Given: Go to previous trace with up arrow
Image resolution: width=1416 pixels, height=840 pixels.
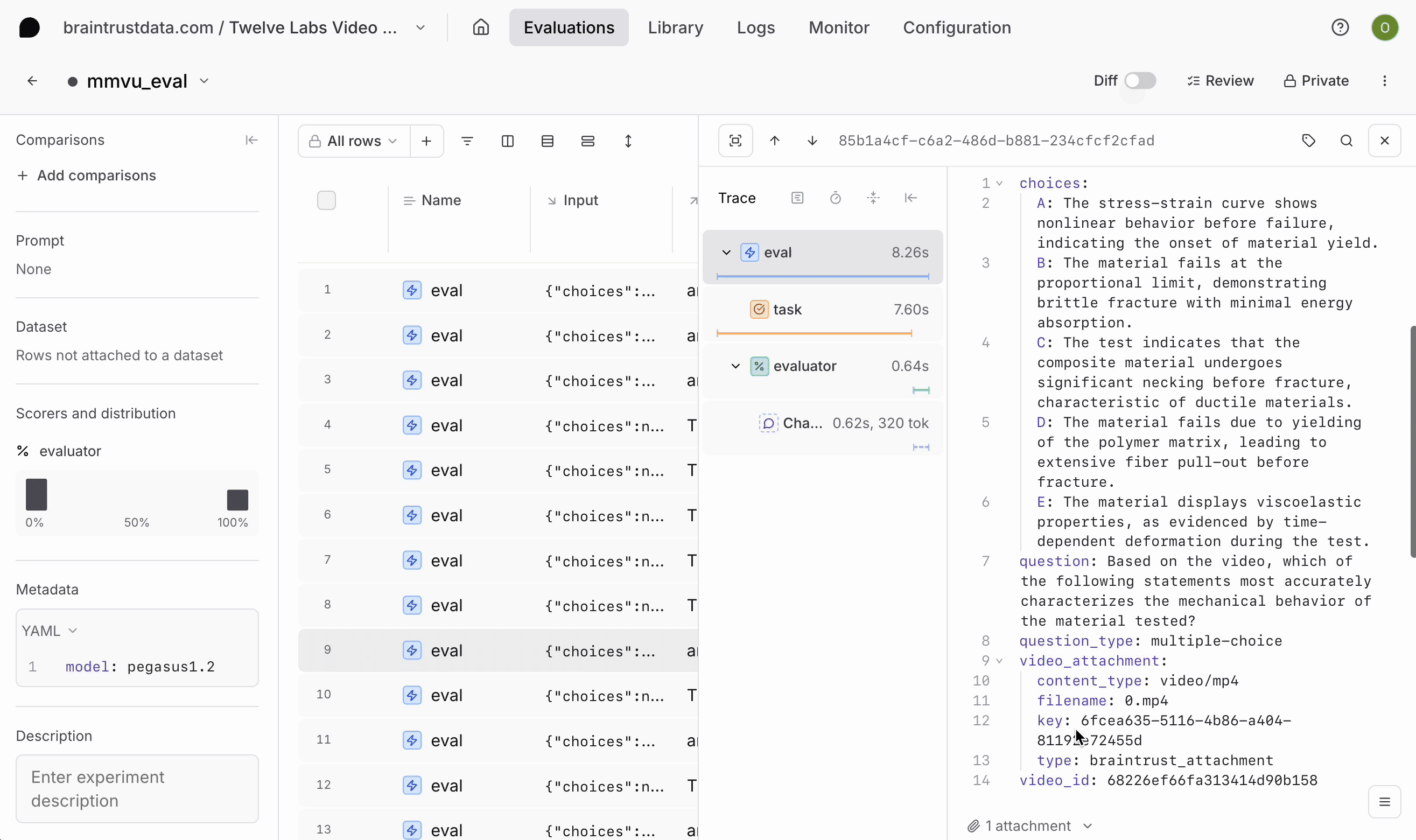Looking at the screenshot, I should tap(774, 141).
